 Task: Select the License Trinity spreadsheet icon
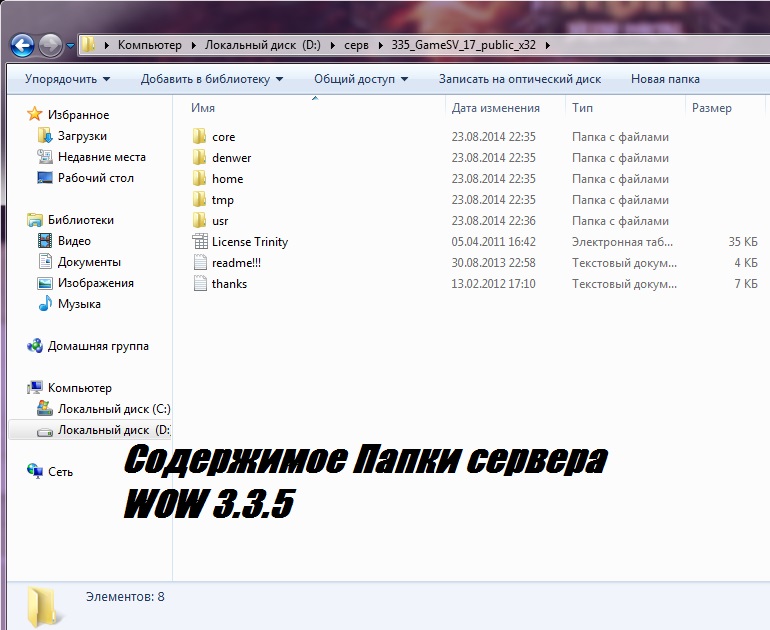click(x=200, y=242)
